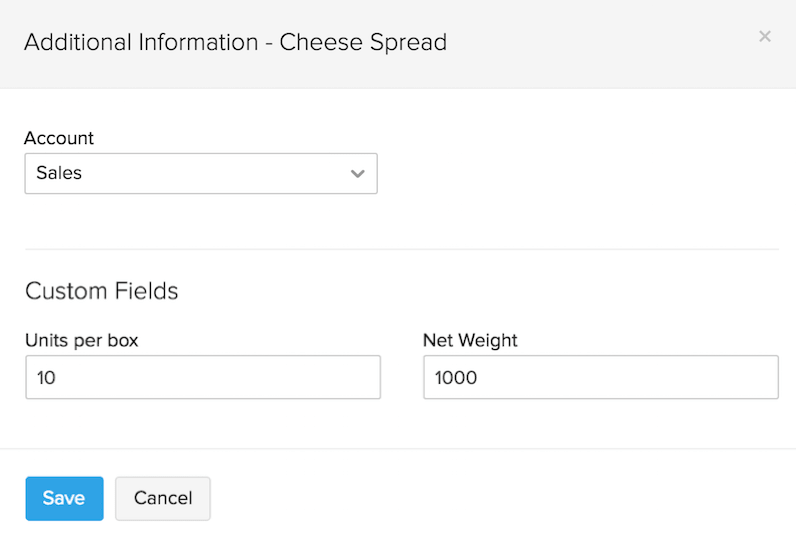This screenshot has width=796, height=542.
Task: Click the 'Sales' selected account value
Action: coord(59,173)
